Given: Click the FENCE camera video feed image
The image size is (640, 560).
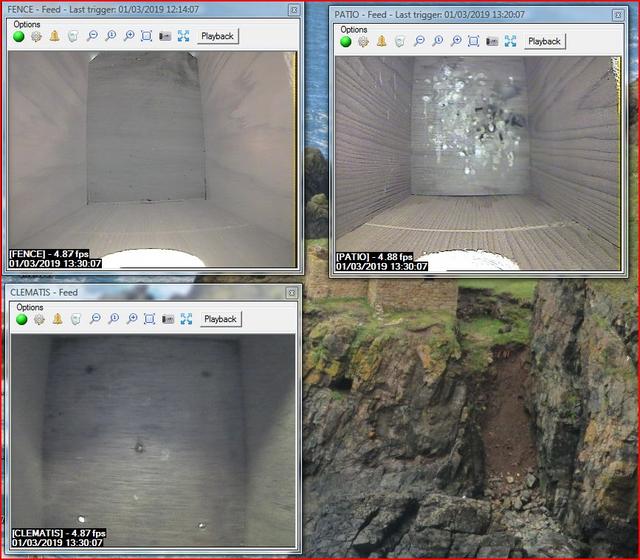Looking at the screenshot, I should (x=152, y=160).
